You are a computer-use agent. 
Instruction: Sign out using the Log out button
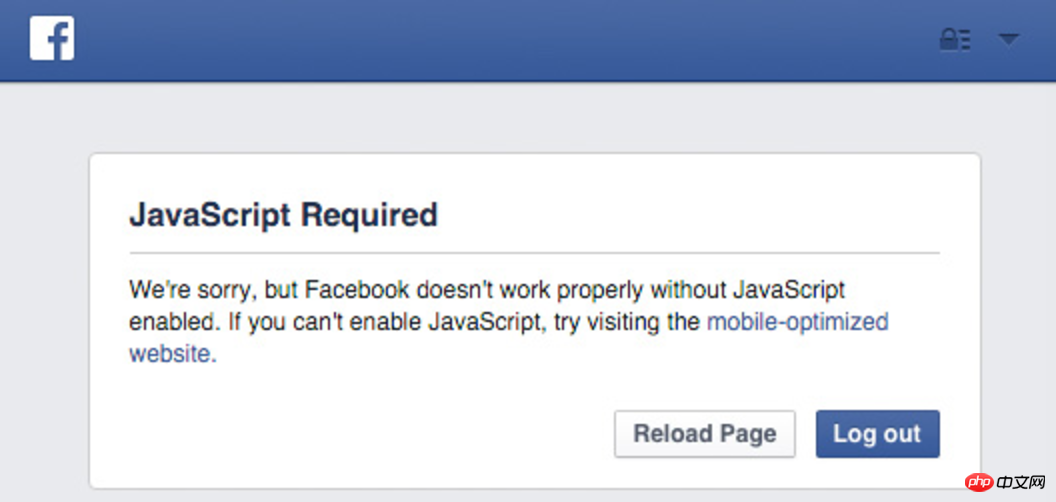pos(878,434)
